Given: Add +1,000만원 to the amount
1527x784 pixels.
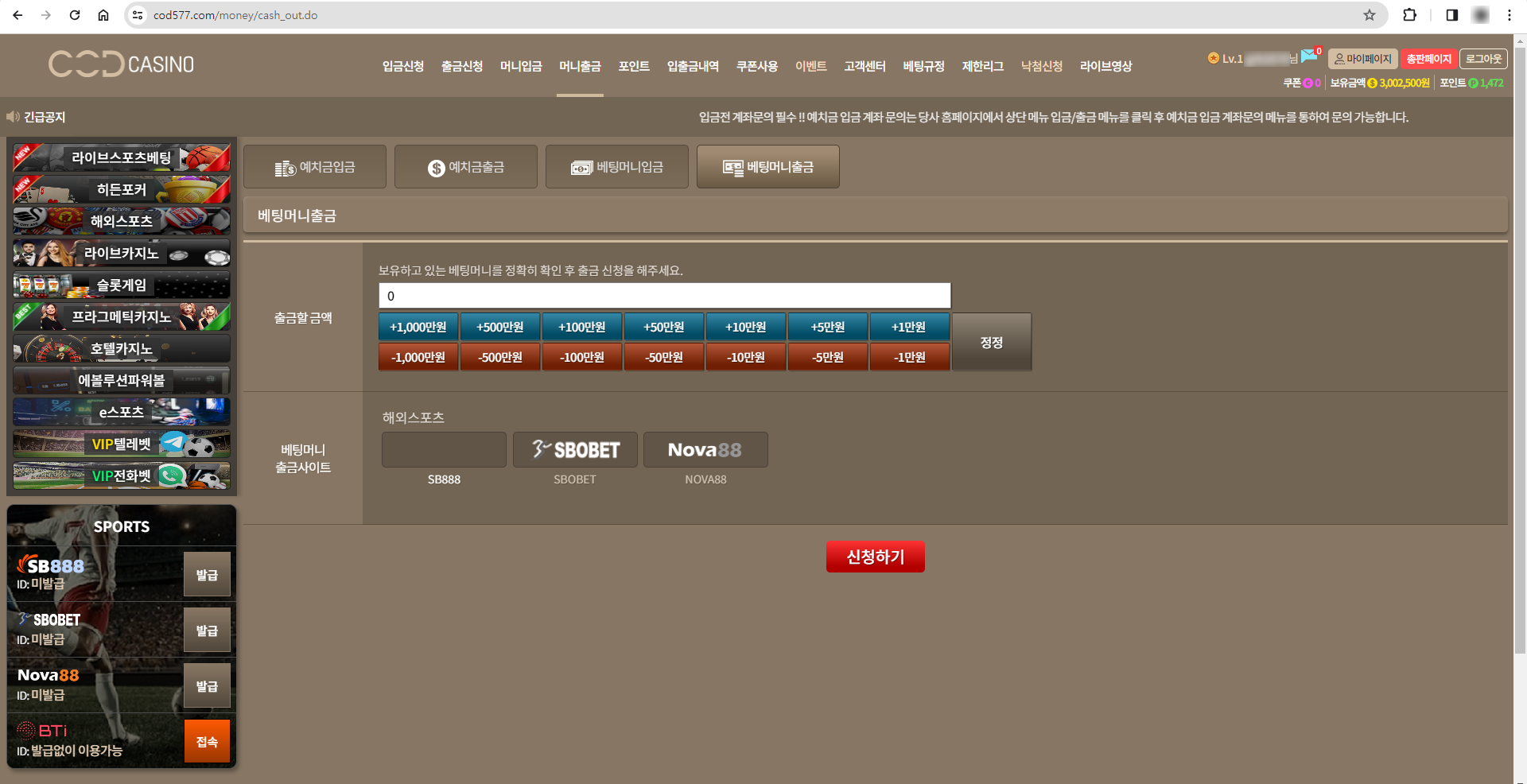Looking at the screenshot, I should (418, 327).
